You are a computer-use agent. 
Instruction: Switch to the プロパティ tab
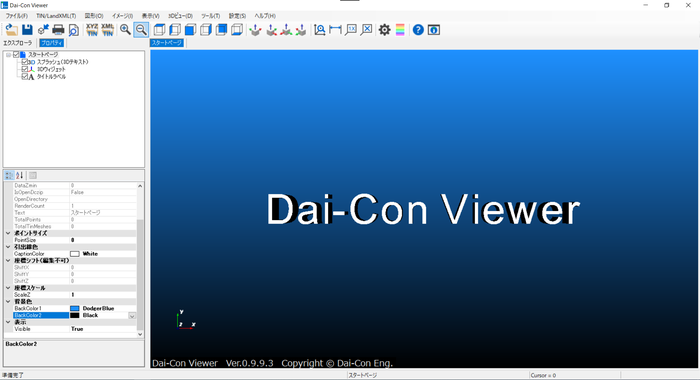tap(52, 43)
